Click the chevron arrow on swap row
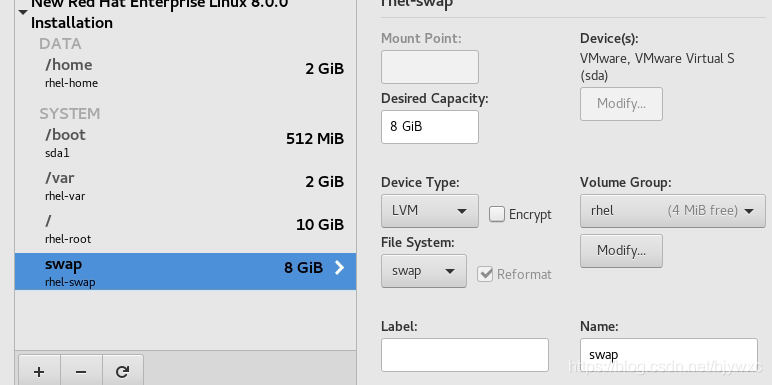Image resolution: width=772 pixels, height=385 pixels. click(x=339, y=267)
